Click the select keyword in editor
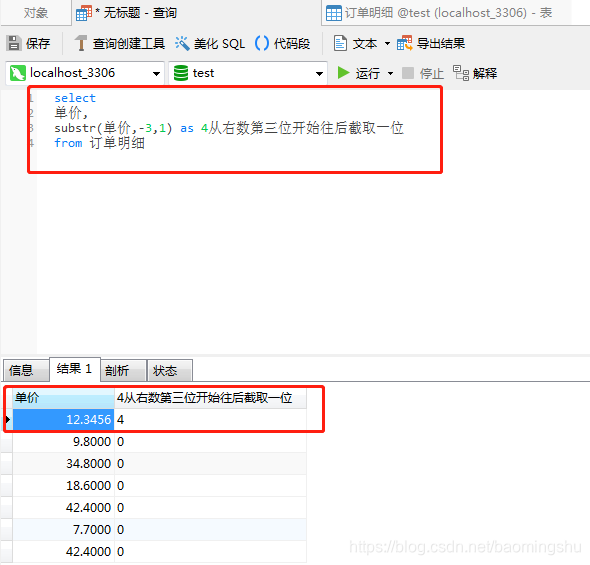This screenshot has height=565, width=590. [x=75, y=98]
